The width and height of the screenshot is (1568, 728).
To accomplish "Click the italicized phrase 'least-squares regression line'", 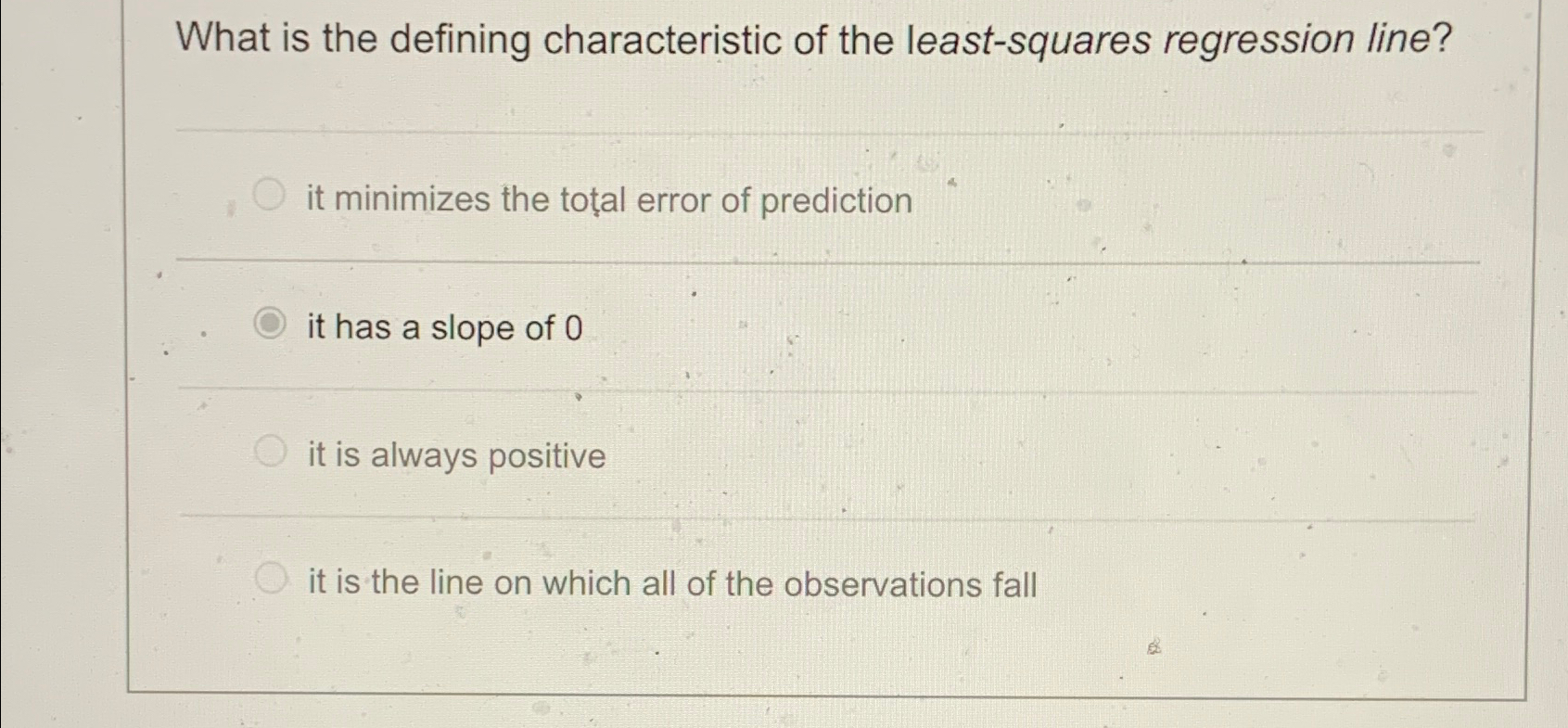I will 1173,39.
